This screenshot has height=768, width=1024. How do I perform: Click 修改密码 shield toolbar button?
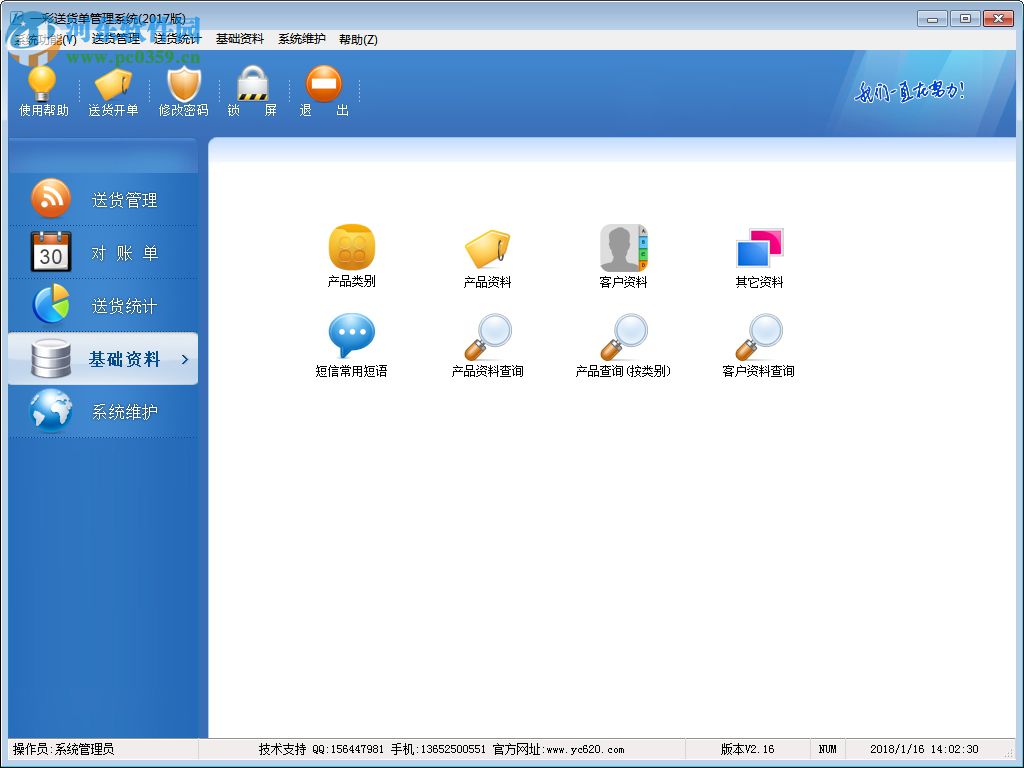point(183,91)
